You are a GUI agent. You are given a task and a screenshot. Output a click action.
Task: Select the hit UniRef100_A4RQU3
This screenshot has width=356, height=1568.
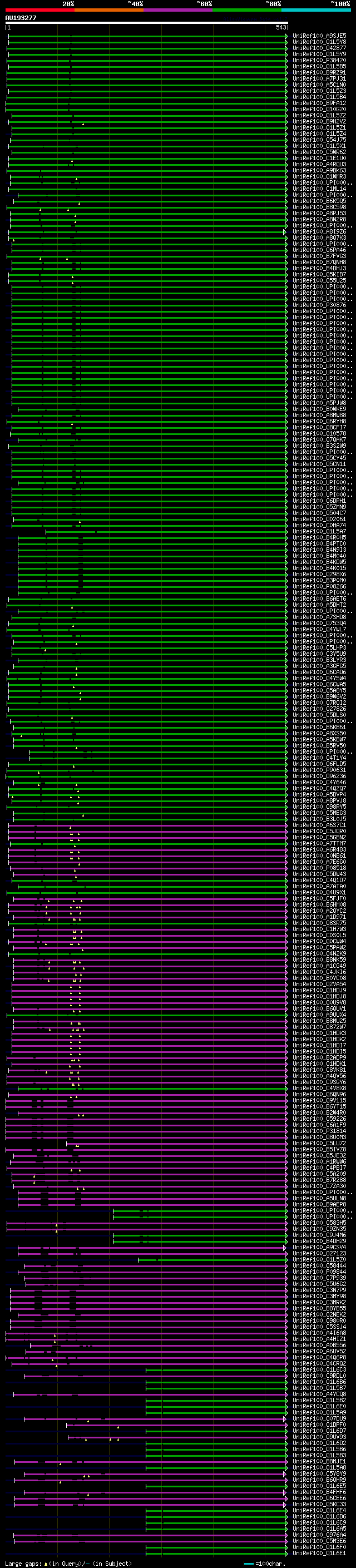[319, 164]
